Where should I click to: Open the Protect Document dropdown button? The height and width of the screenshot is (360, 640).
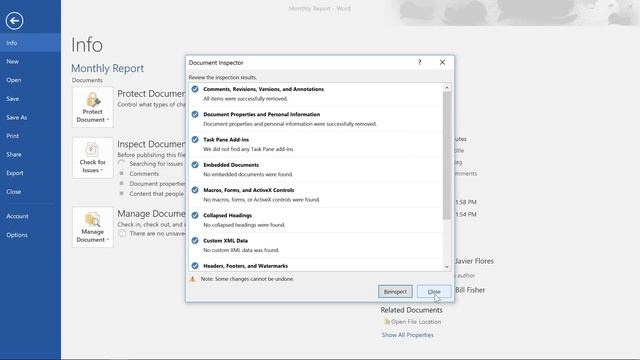(x=93, y=107)
